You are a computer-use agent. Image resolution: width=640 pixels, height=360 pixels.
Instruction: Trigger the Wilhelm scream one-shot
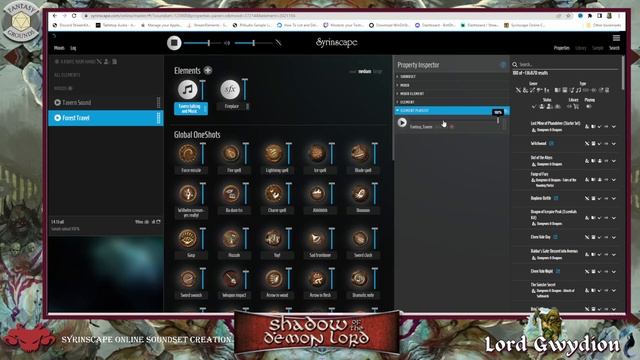click(187, 193)
